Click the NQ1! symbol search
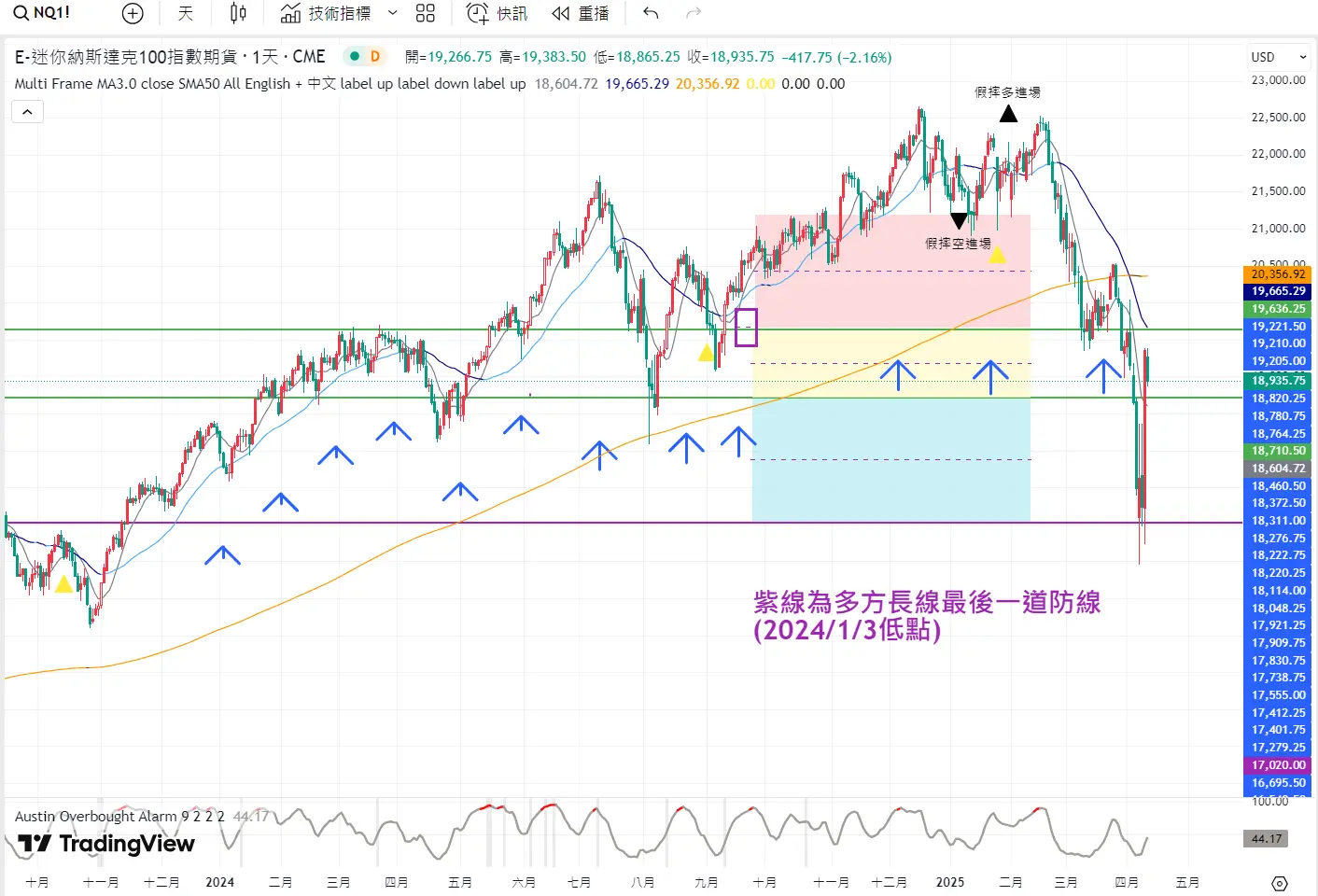Screen dimensions: 1318x896 coord(43,13)
